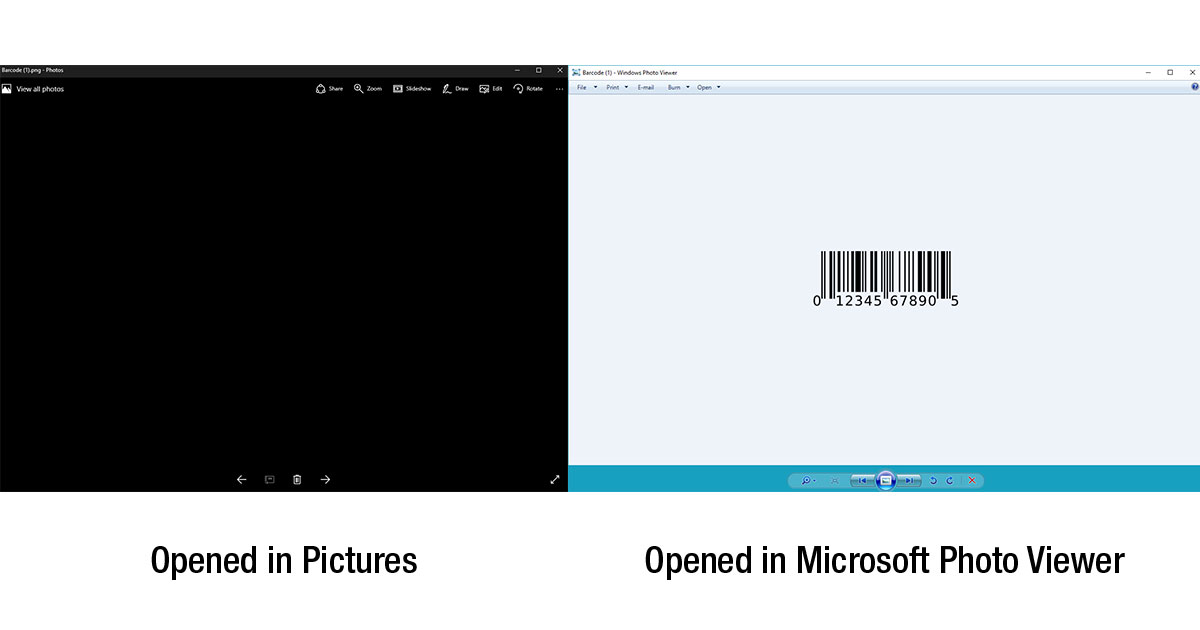Open the File menu in Photo Viewer
The height and width of the screenshot is (630, 1200).
pos(583,87)
